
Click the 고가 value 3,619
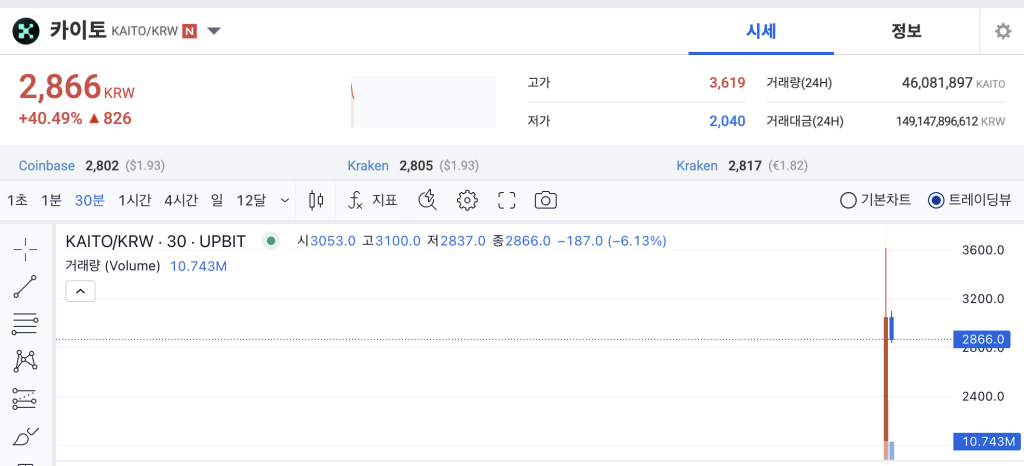click(727, 83)
